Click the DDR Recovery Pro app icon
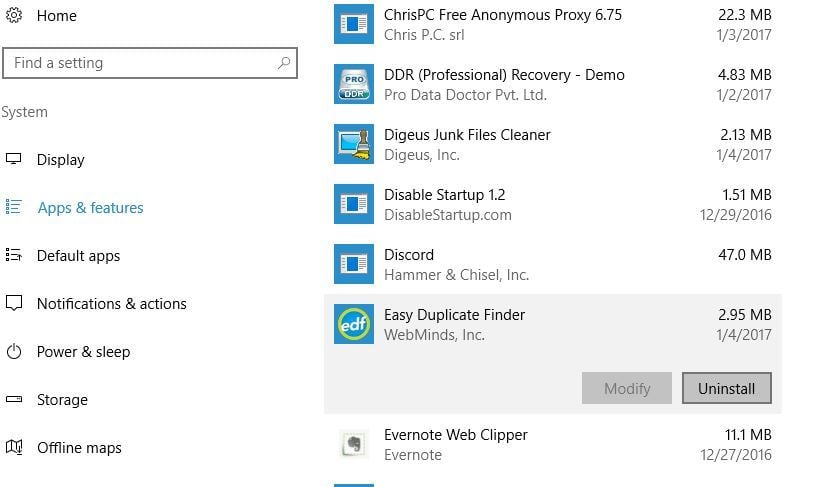 pyautogui.click(x=354, y=84)
